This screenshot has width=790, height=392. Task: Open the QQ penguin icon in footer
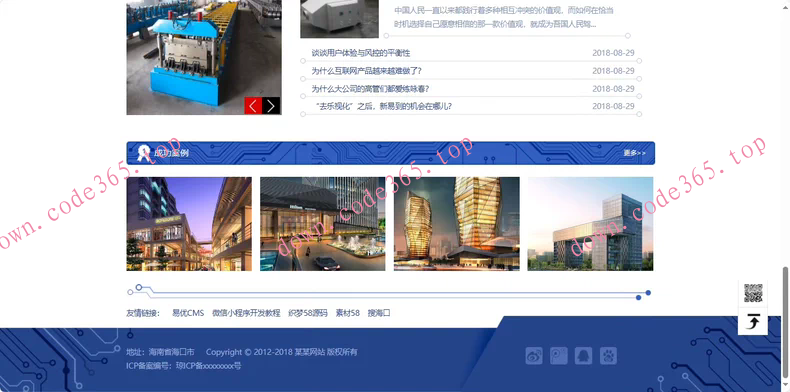click(583, 356)
